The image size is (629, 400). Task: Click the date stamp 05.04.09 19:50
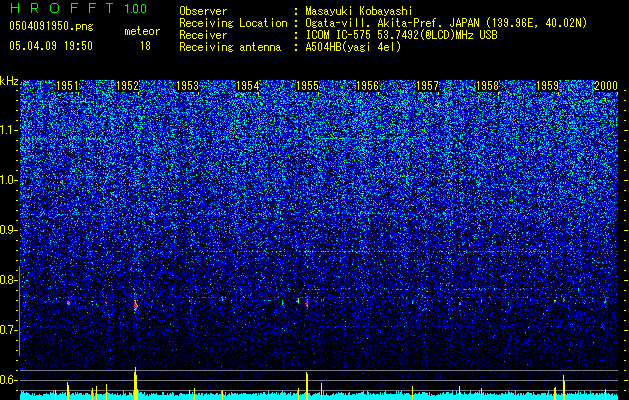[x=51, y=46]
